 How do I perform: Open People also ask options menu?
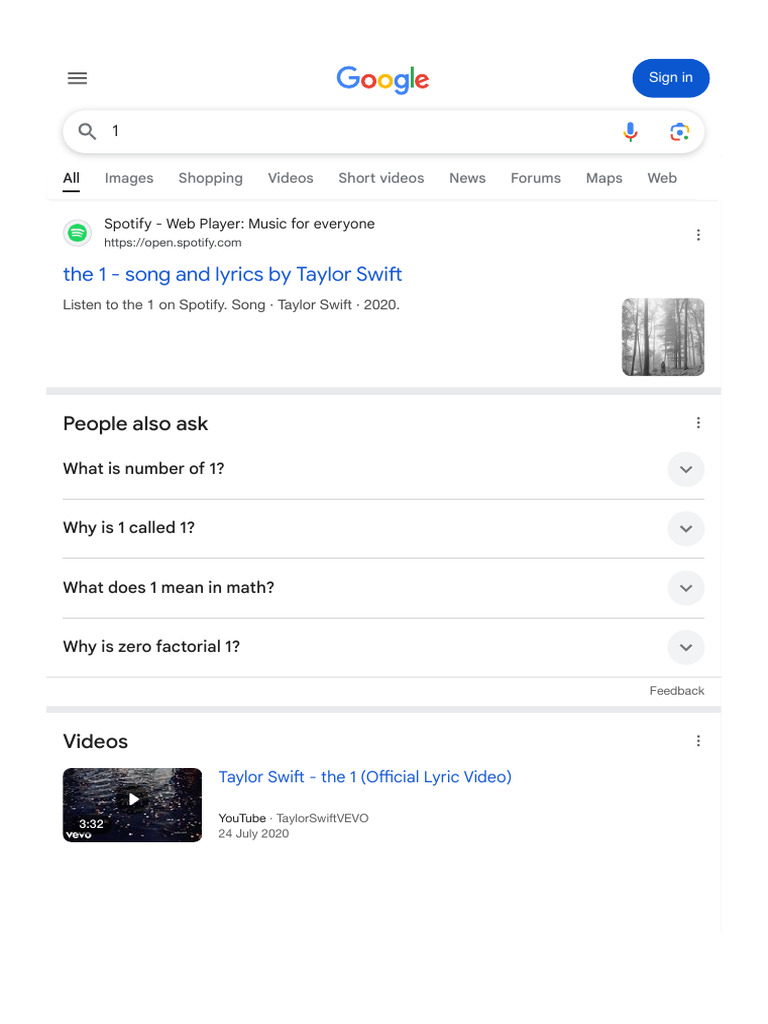tap(698, 423)
